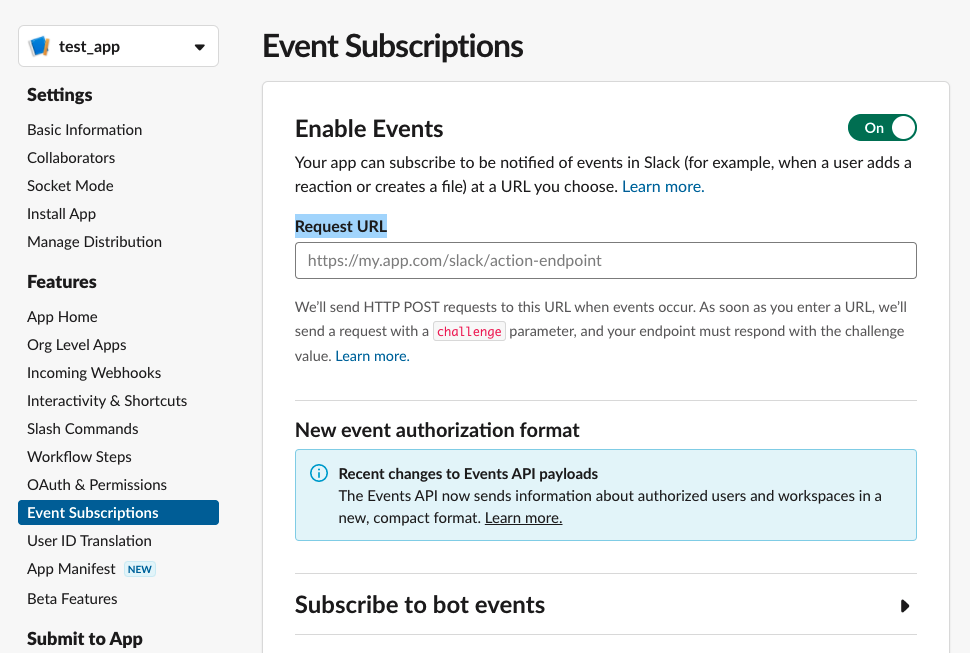Open Interactivity & Shortcuts page
This screenshot has width=970, height=653.
pyautogui.click(x=107, y=401)
